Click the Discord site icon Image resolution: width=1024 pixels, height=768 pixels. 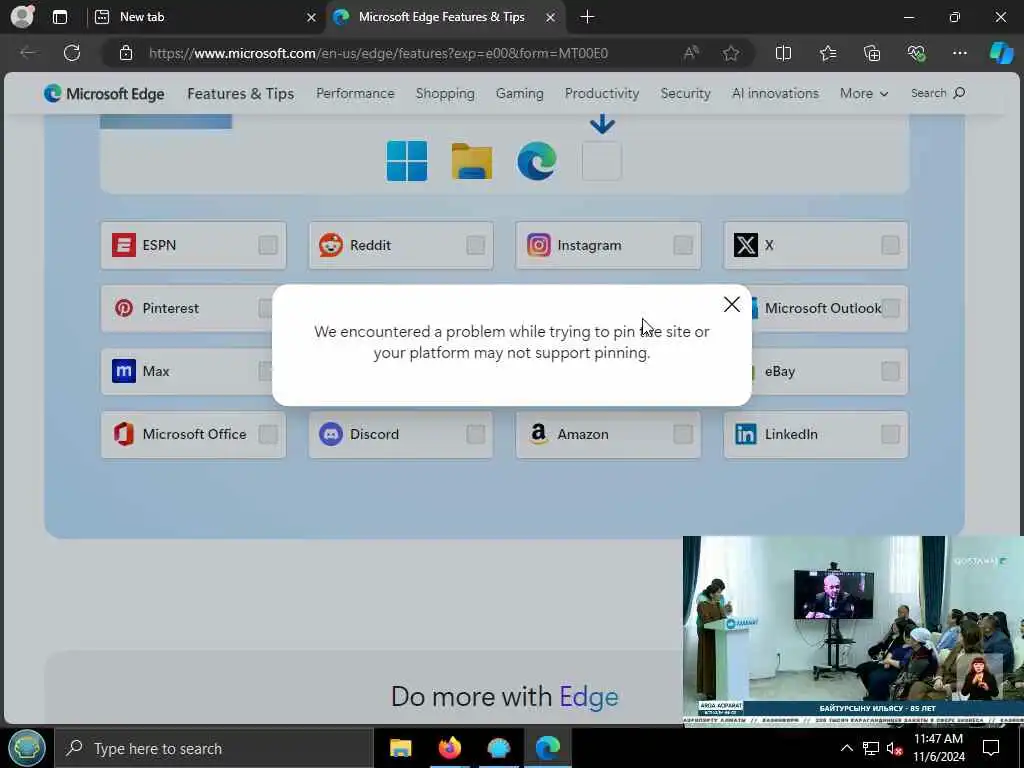(331, 434)
